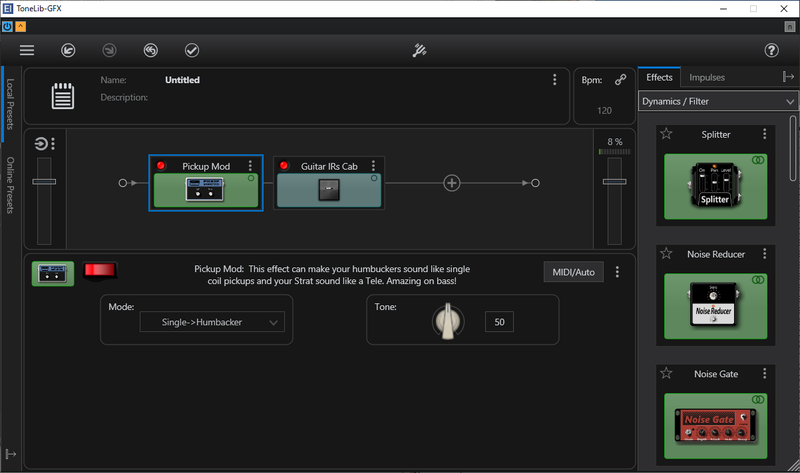
Task: Select the Noise Reducer pedal thumbnail
Action: [x=715, y=306]
